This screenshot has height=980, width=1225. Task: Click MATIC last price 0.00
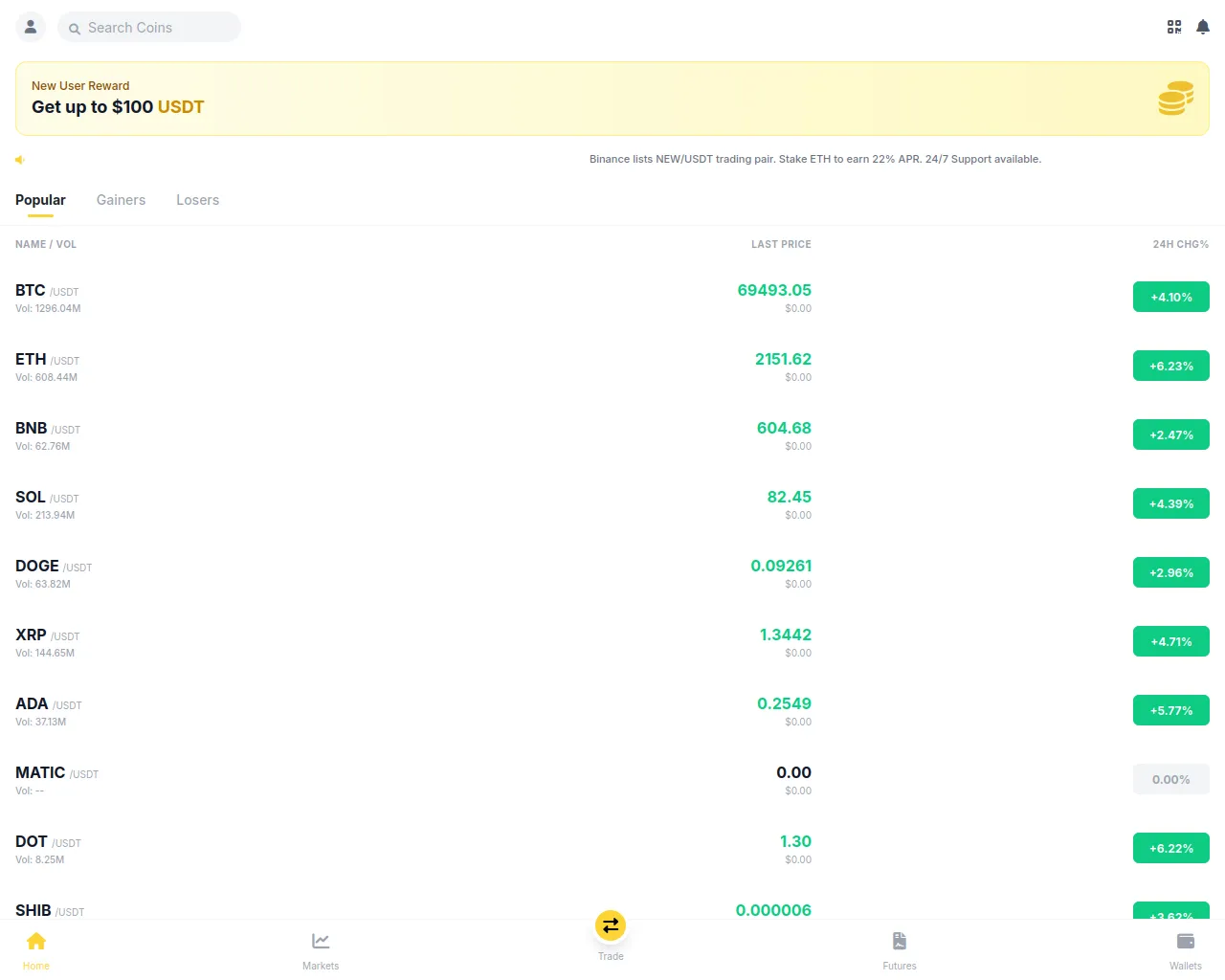(793, 772)
